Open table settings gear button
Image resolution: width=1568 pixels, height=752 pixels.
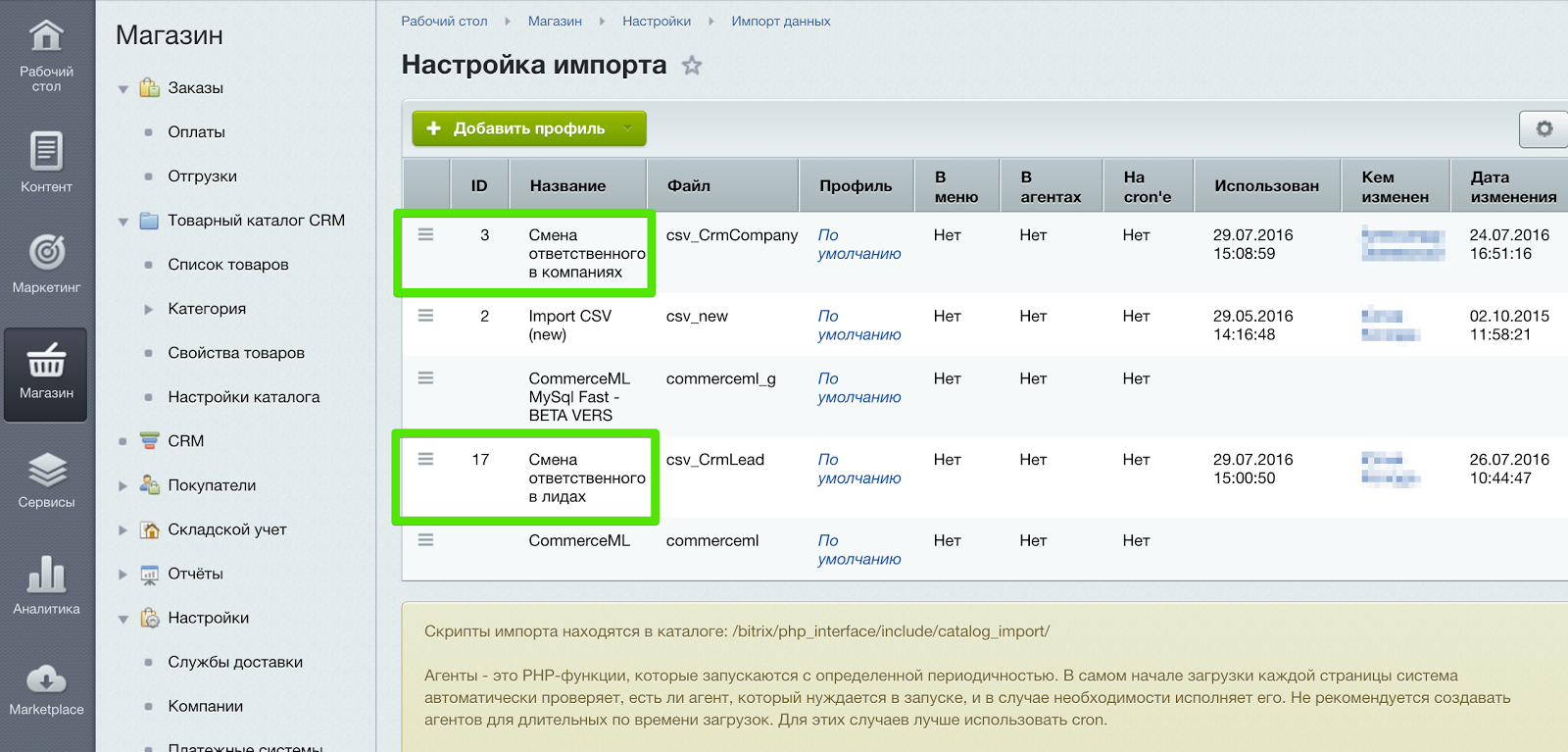[x=1543, y=128]
